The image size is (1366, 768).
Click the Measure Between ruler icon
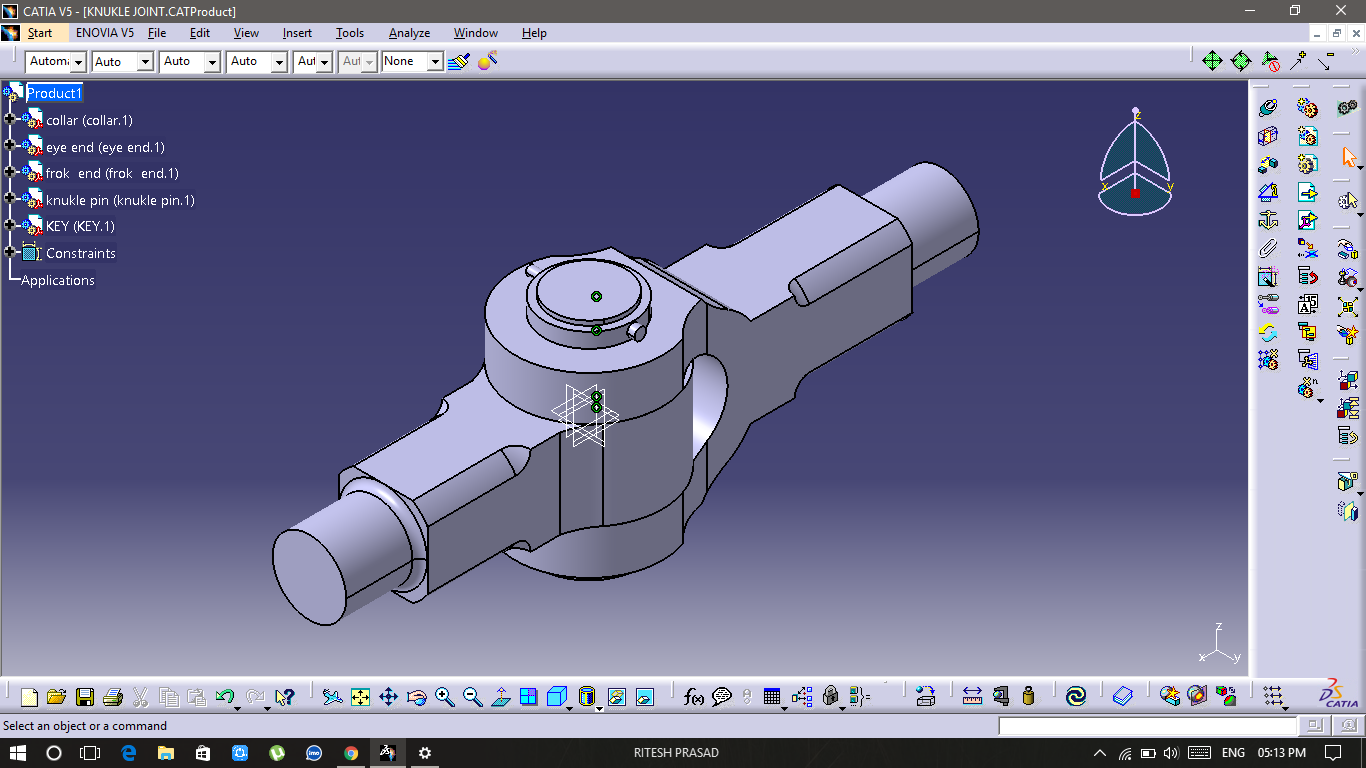point(972,697)
